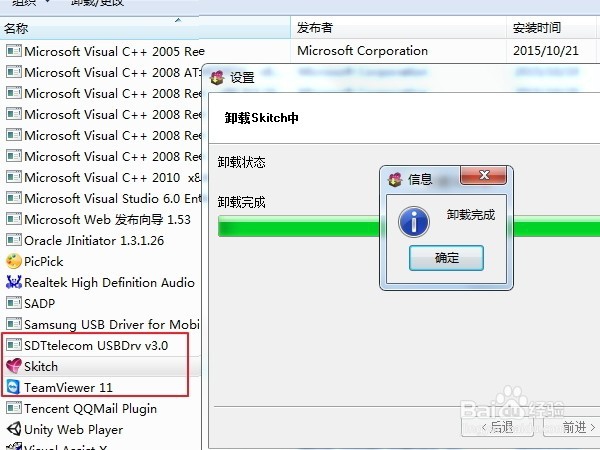Click the Microsoft Corporation publisher cell
Screen dimensions: 600x450
(x=362, y=51)
